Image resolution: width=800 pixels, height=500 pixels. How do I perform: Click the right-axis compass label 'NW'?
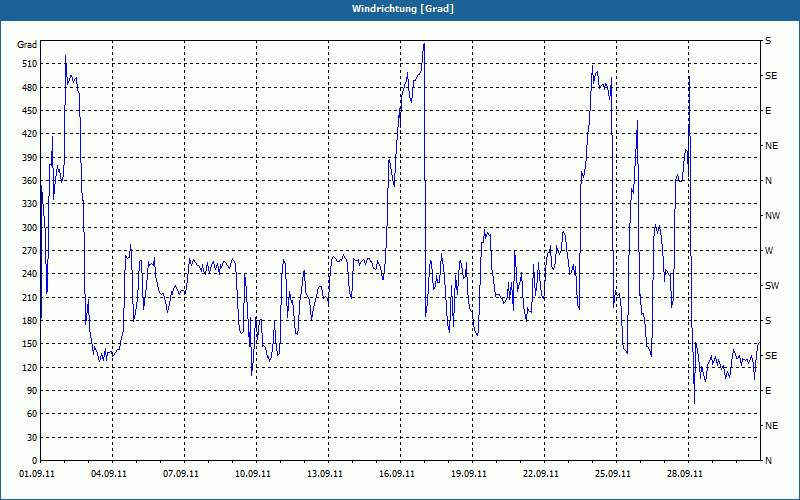click(x=772, y=216)
